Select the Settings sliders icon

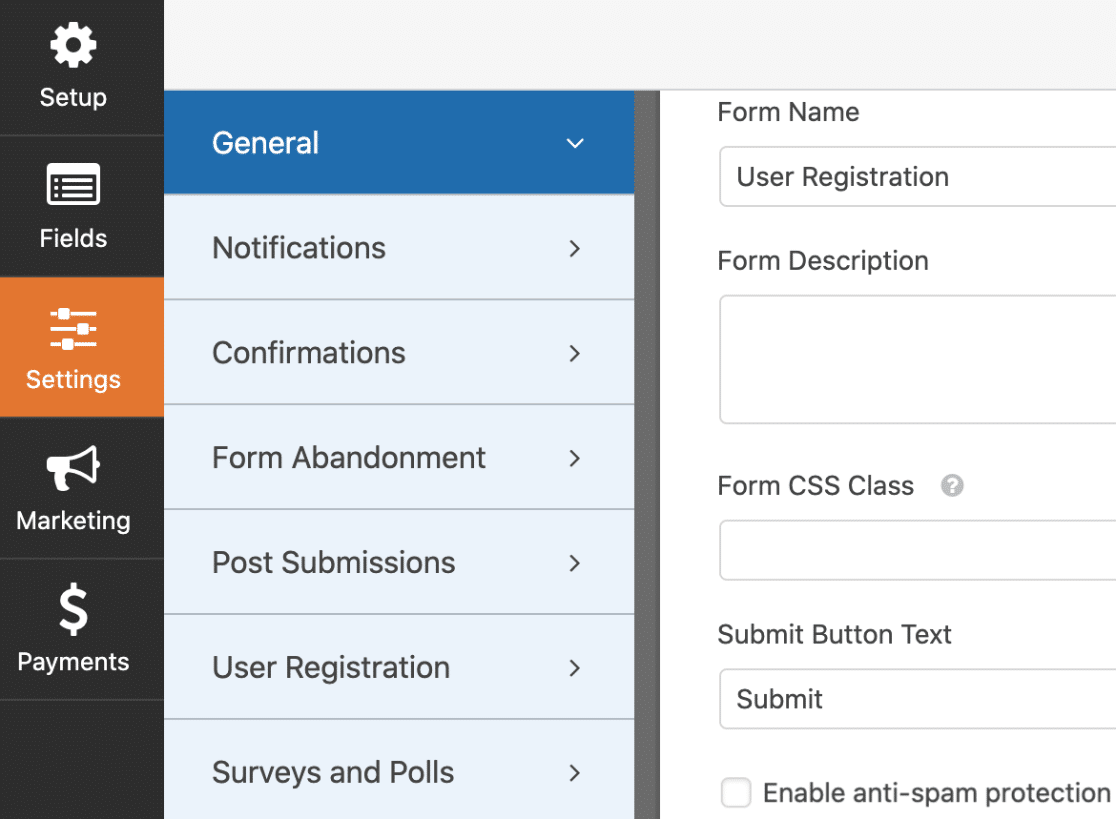pos(73,329)
